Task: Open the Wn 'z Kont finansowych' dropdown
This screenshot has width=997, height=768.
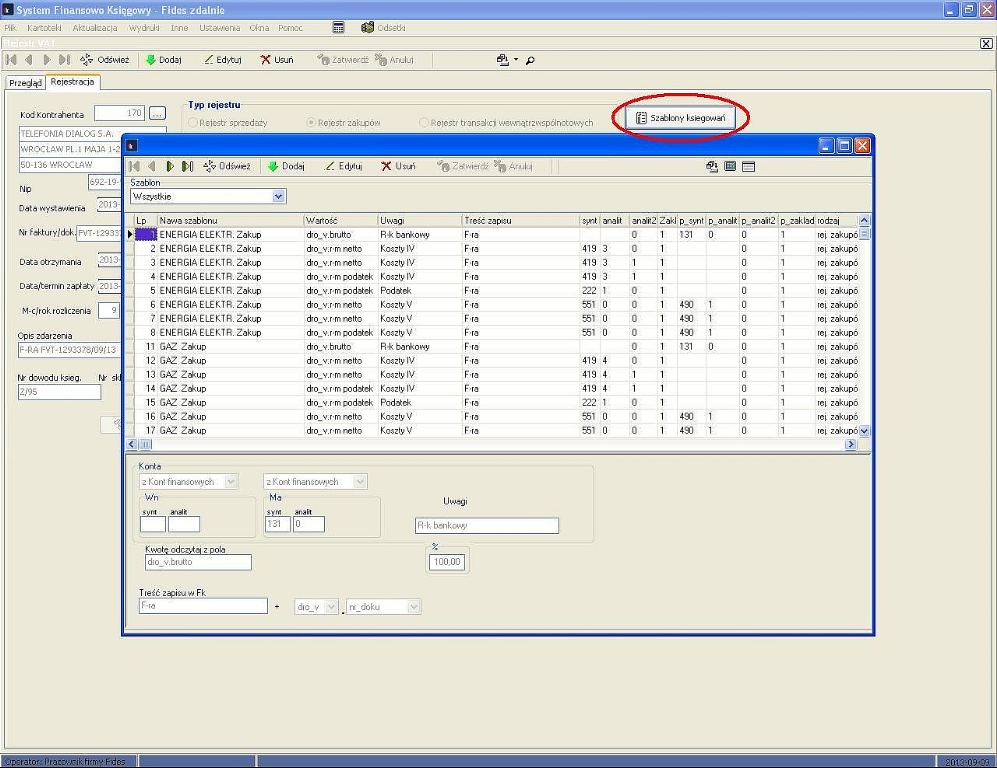Action: coord(231,481)
